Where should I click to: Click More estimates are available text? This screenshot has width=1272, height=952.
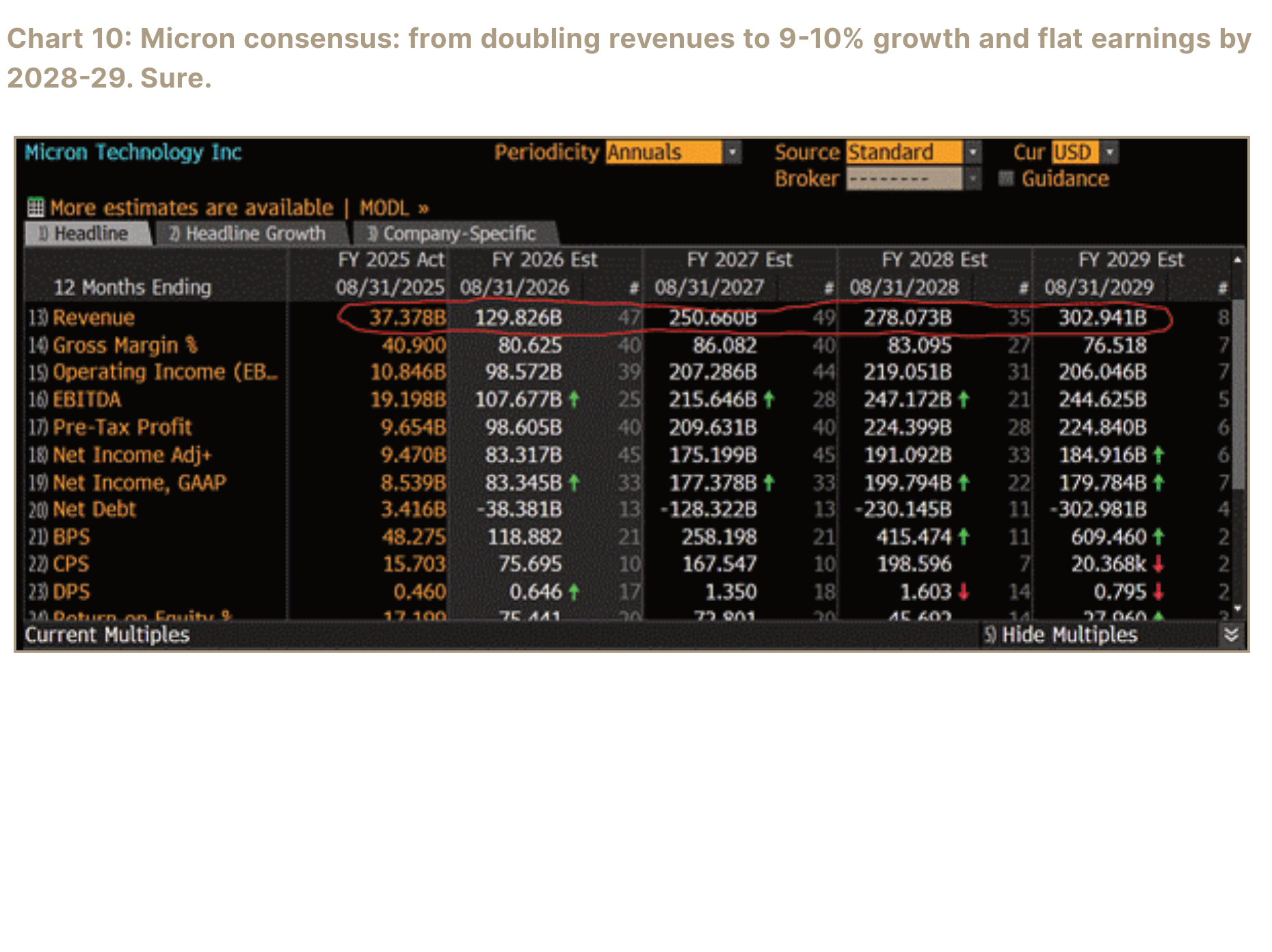tap(191, 207)
